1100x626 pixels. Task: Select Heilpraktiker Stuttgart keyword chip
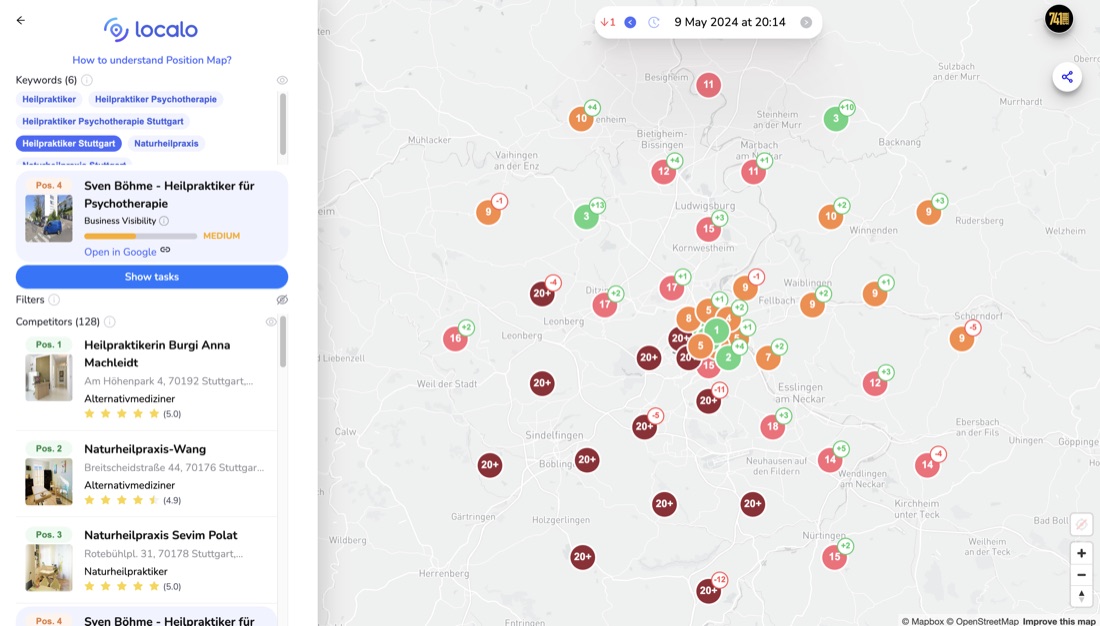(x=69, y=143)
